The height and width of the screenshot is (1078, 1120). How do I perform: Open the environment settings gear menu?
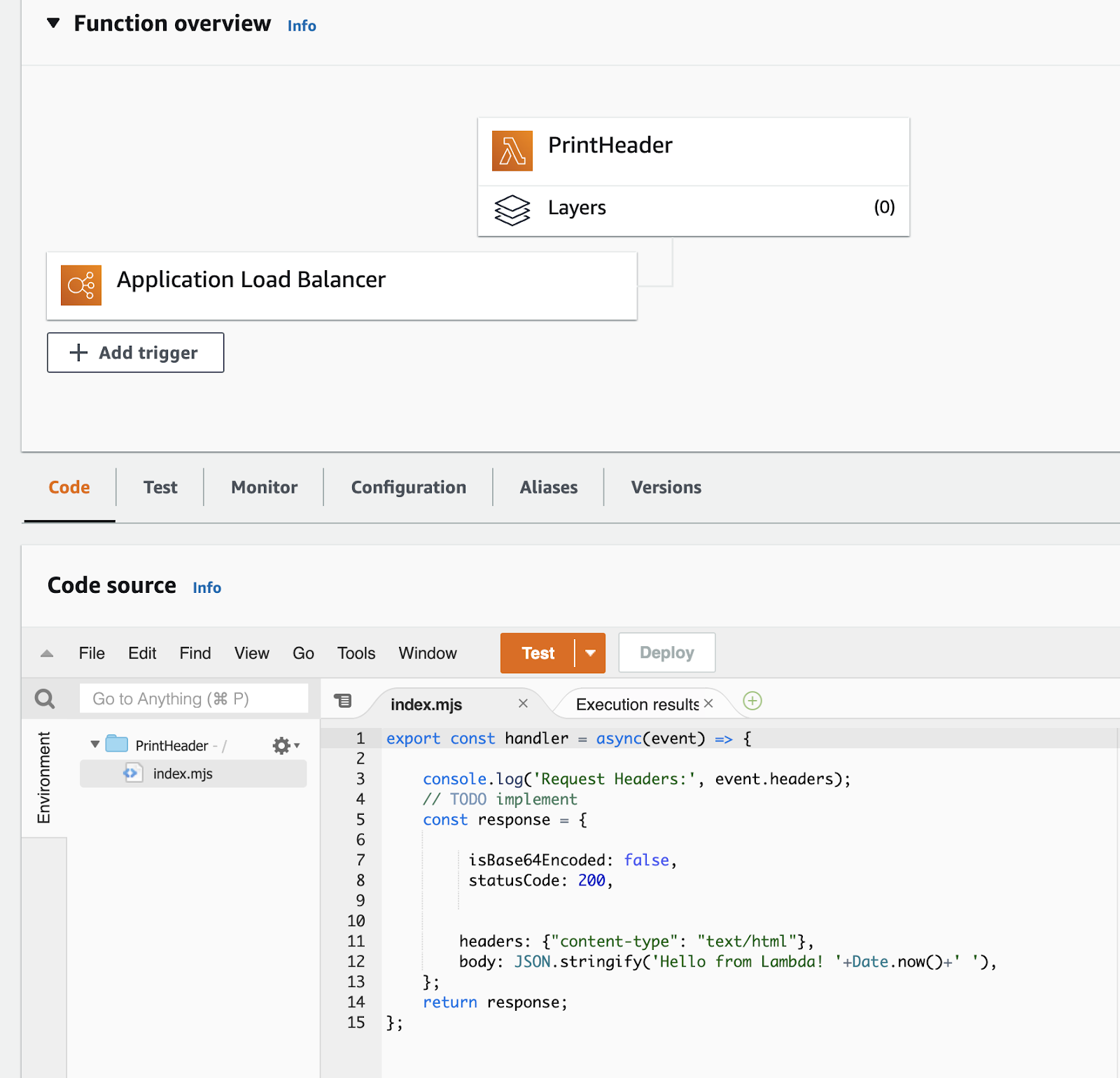[x=283, y=745]
